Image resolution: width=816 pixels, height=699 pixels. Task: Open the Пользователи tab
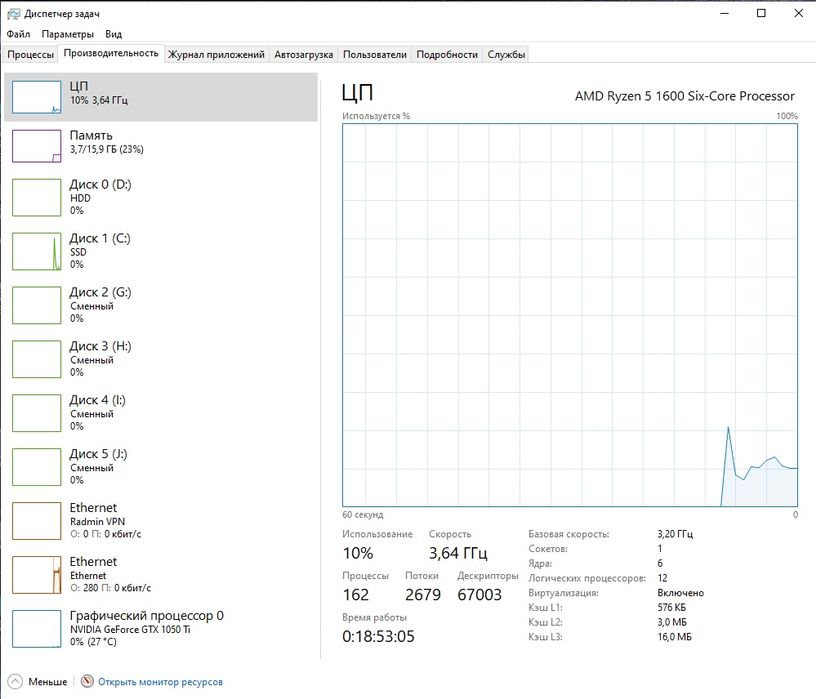pos(375,54)
